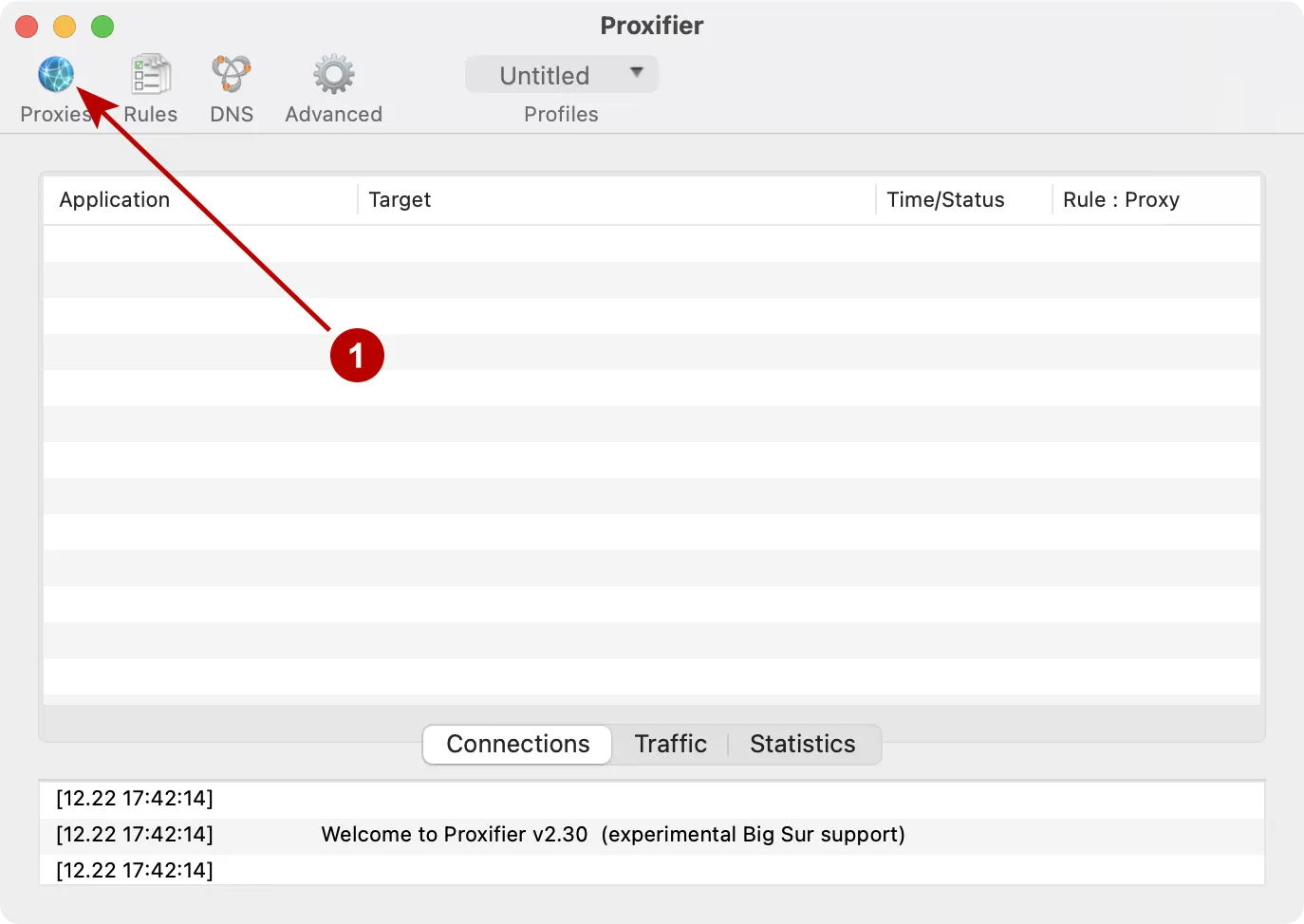The height and width of the screenshot is (924, 1304).
Task: Click the Advanced gear icon
Action: (x=333, y=73)
